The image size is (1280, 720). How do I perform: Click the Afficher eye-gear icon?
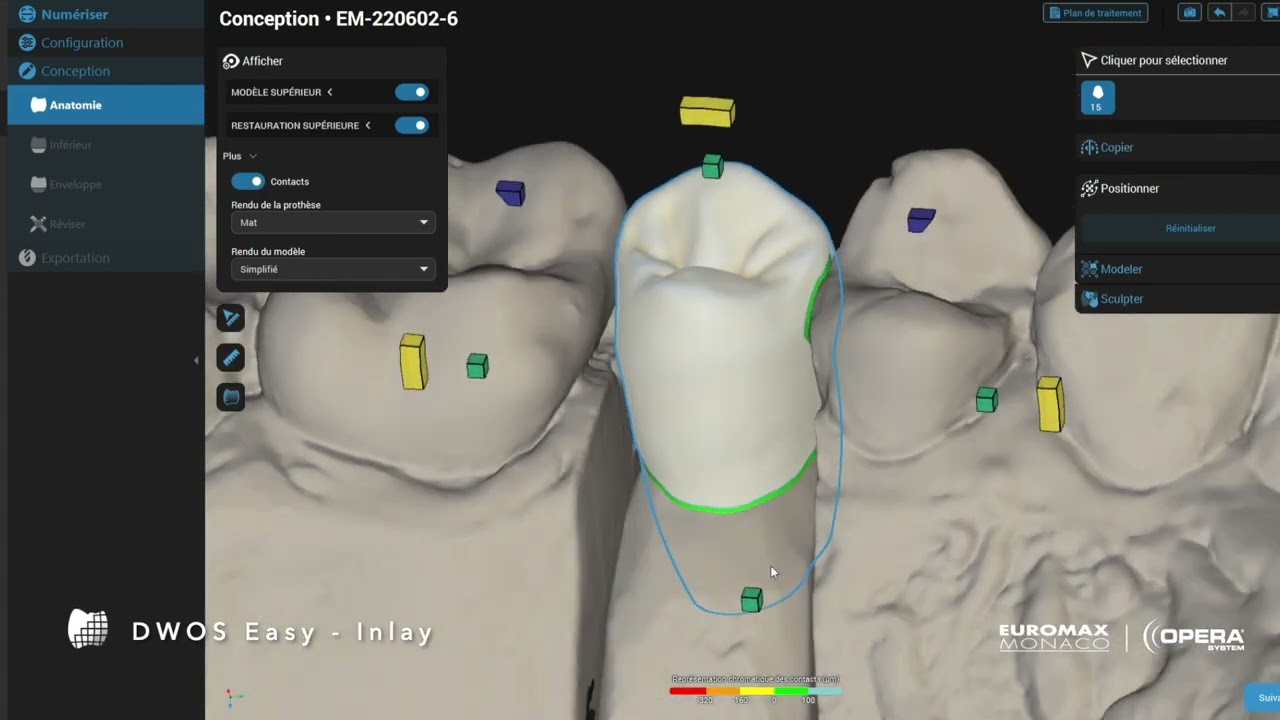[231, 61]
